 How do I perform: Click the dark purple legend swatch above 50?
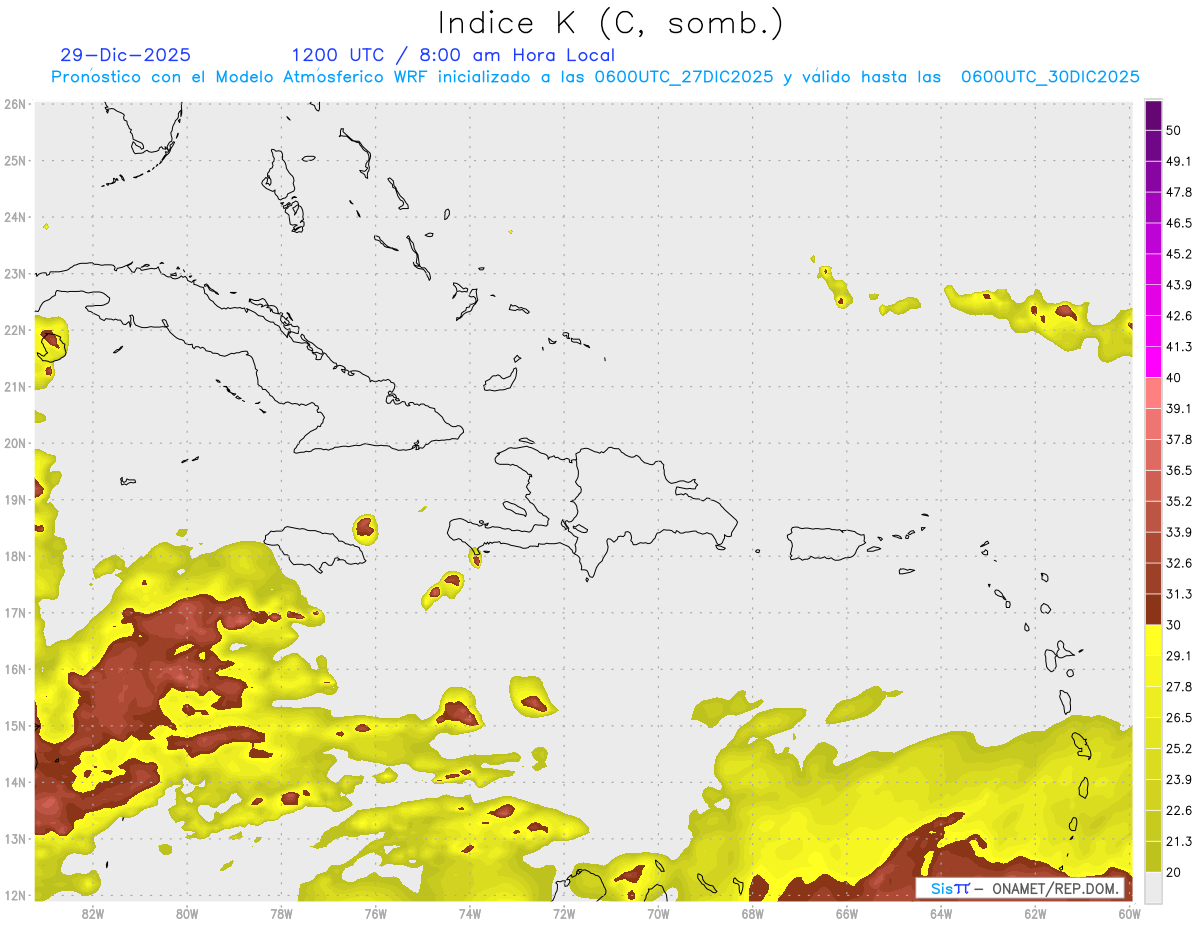tap(1153, 115)
